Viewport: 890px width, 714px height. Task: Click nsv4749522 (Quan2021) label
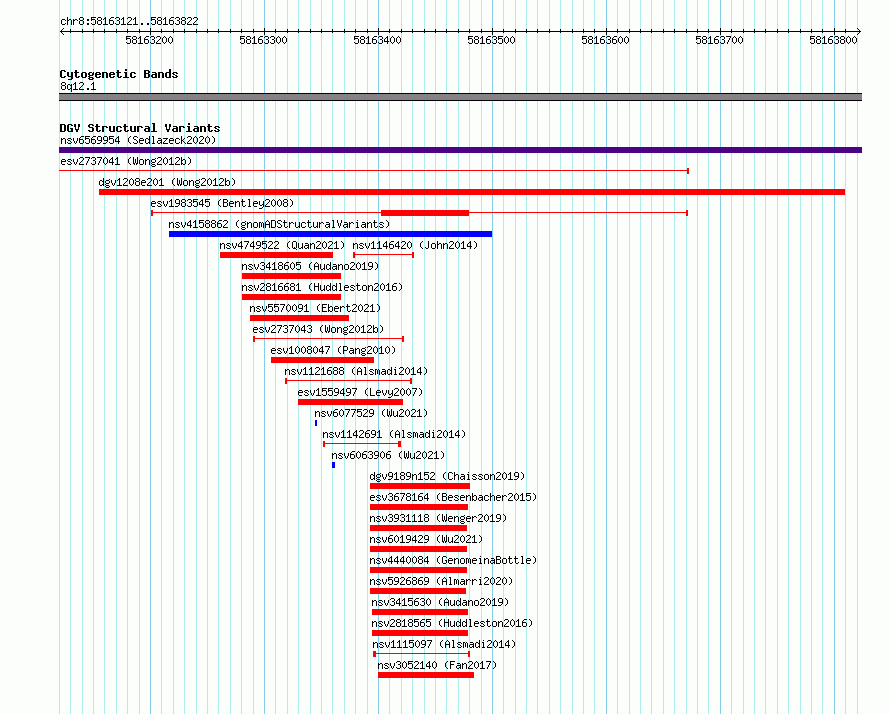tap(282, 245)
